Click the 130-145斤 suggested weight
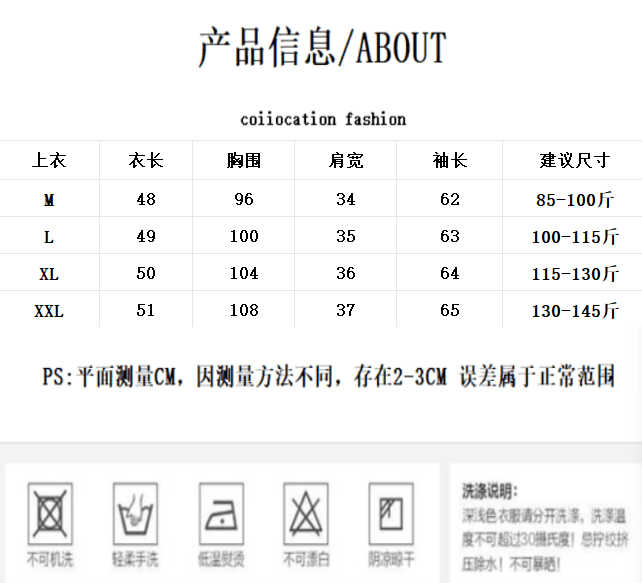The image size is (642, 583). [575, 311]
